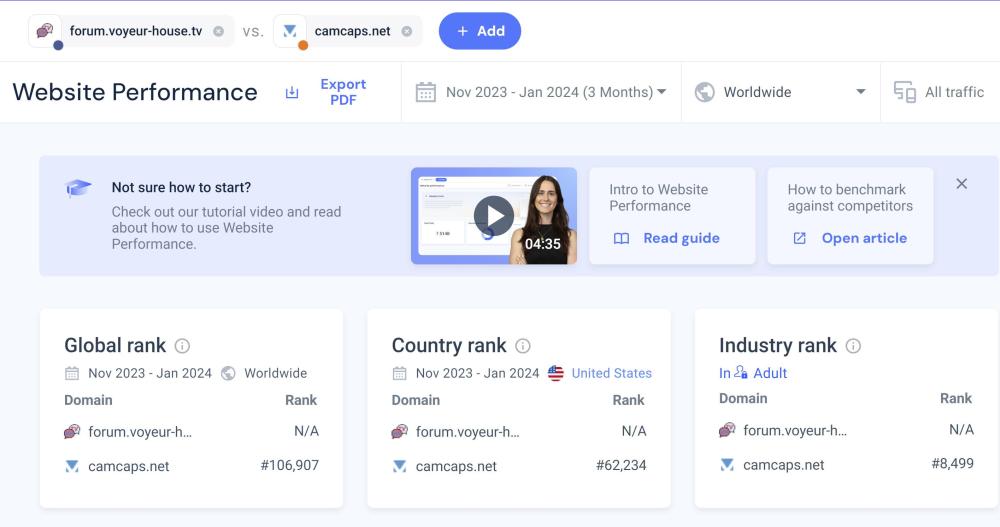Click the Add competitor button
This screenshot has height=527, width=1000.
click(480, 31)
